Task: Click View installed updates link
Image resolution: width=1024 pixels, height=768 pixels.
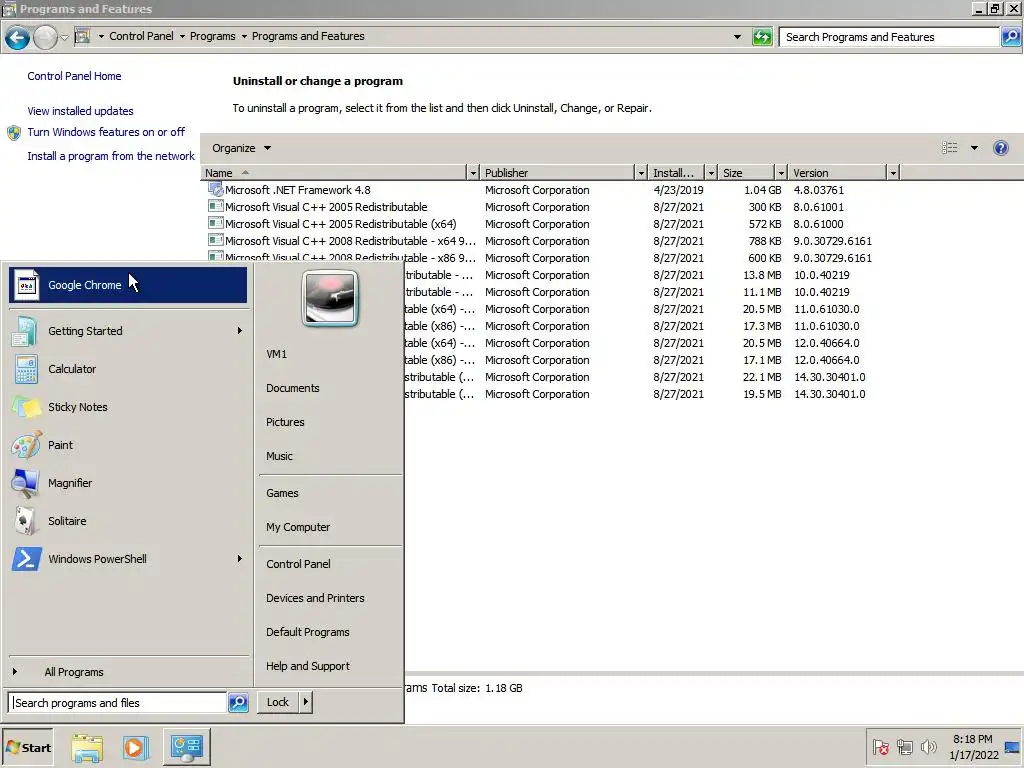Action: [80, 111]
